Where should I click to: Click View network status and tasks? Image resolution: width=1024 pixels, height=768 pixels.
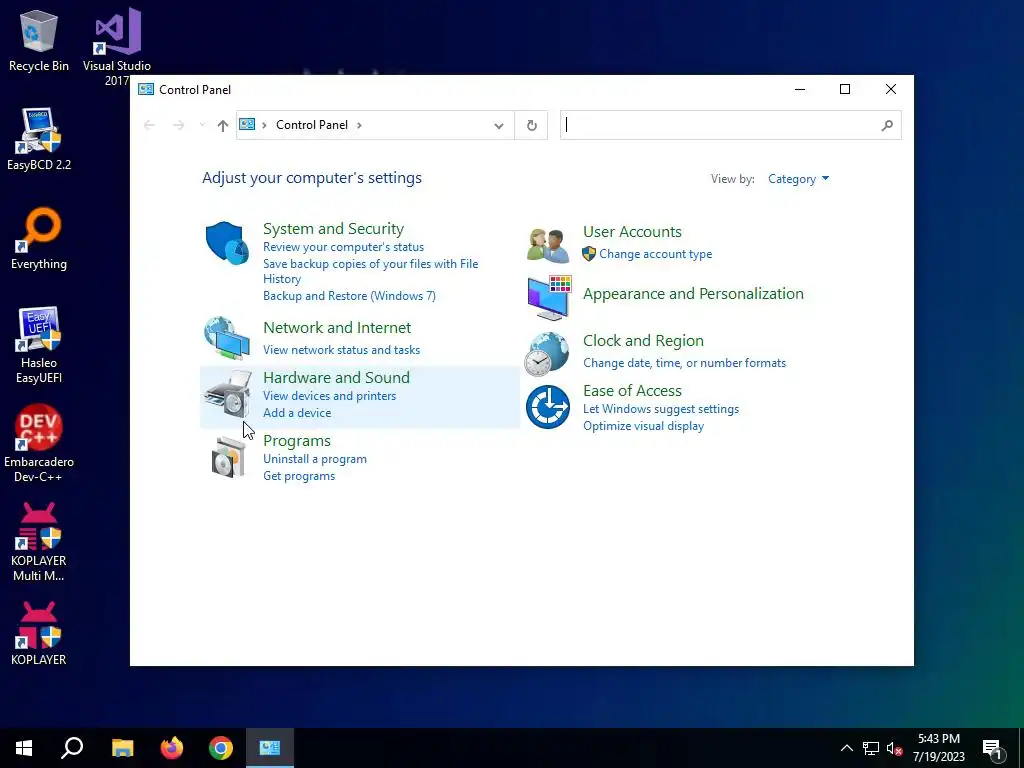342,350
